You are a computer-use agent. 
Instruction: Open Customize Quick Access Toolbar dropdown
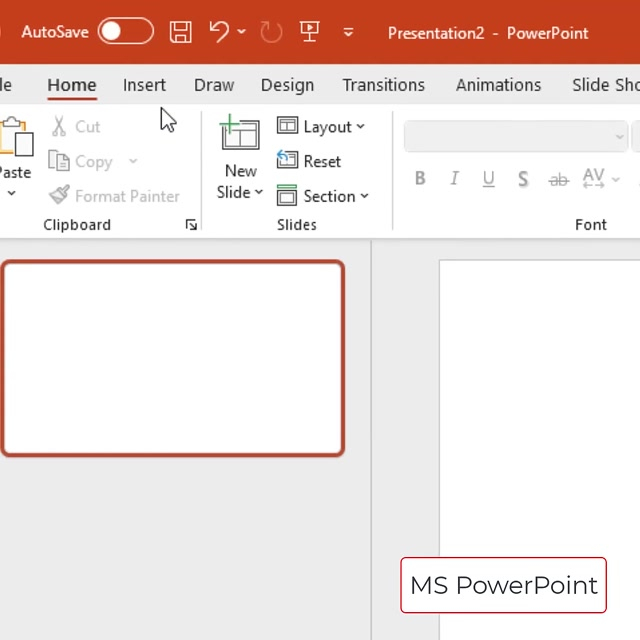[x=348, y=32]
